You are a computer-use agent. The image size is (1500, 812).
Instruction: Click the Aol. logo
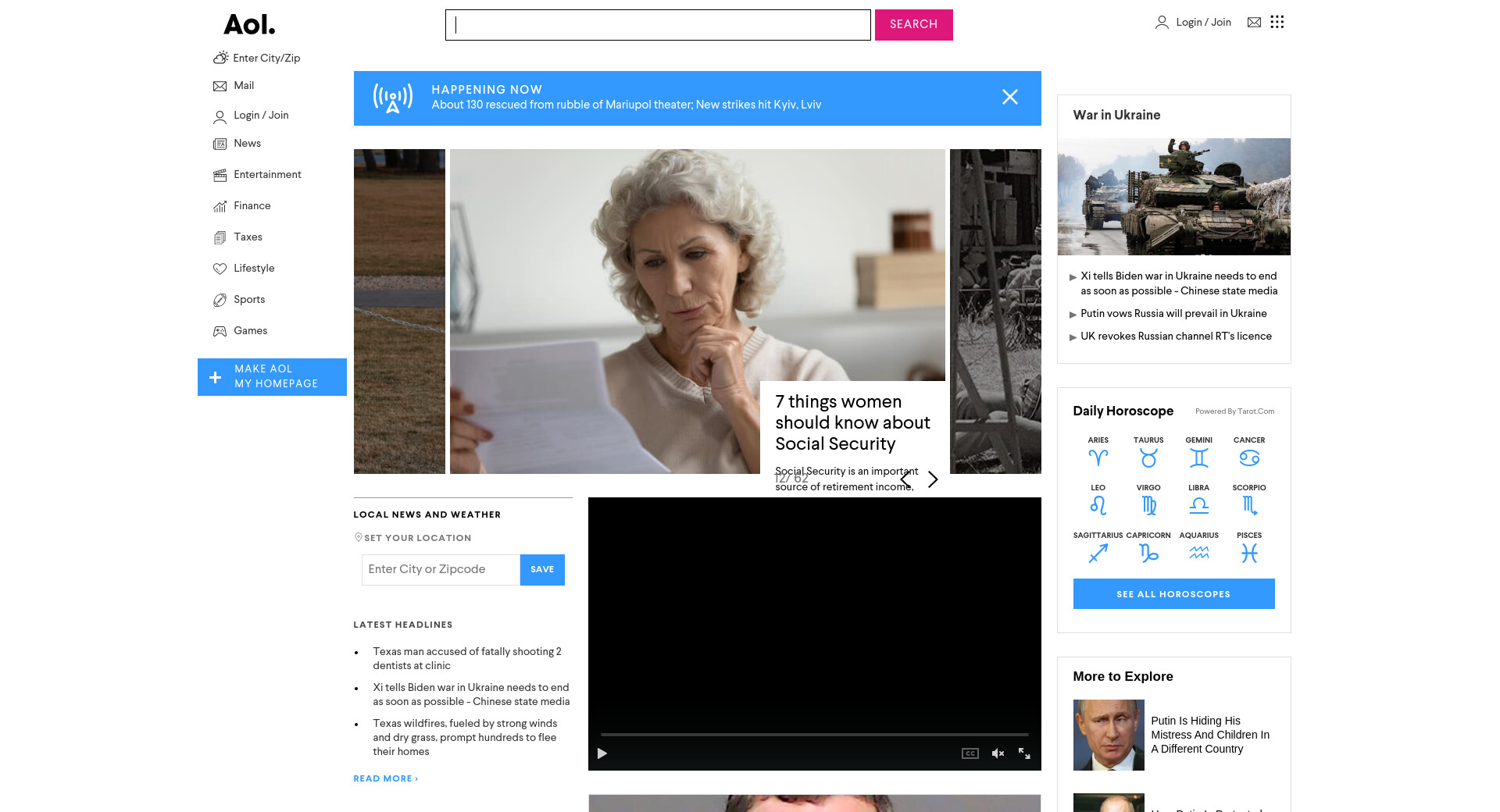[249, 25]
